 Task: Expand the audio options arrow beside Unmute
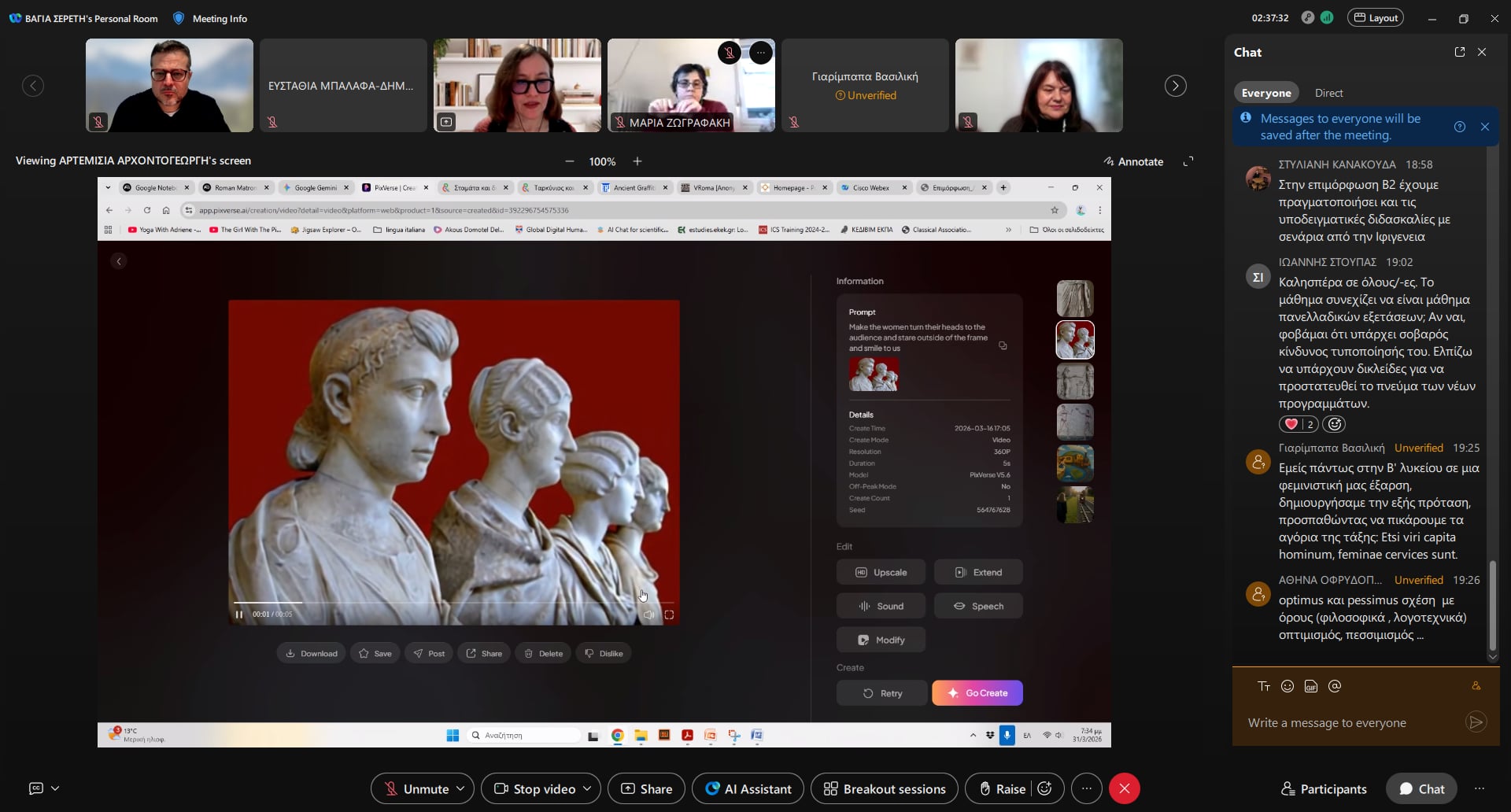[x=461, y=788]
